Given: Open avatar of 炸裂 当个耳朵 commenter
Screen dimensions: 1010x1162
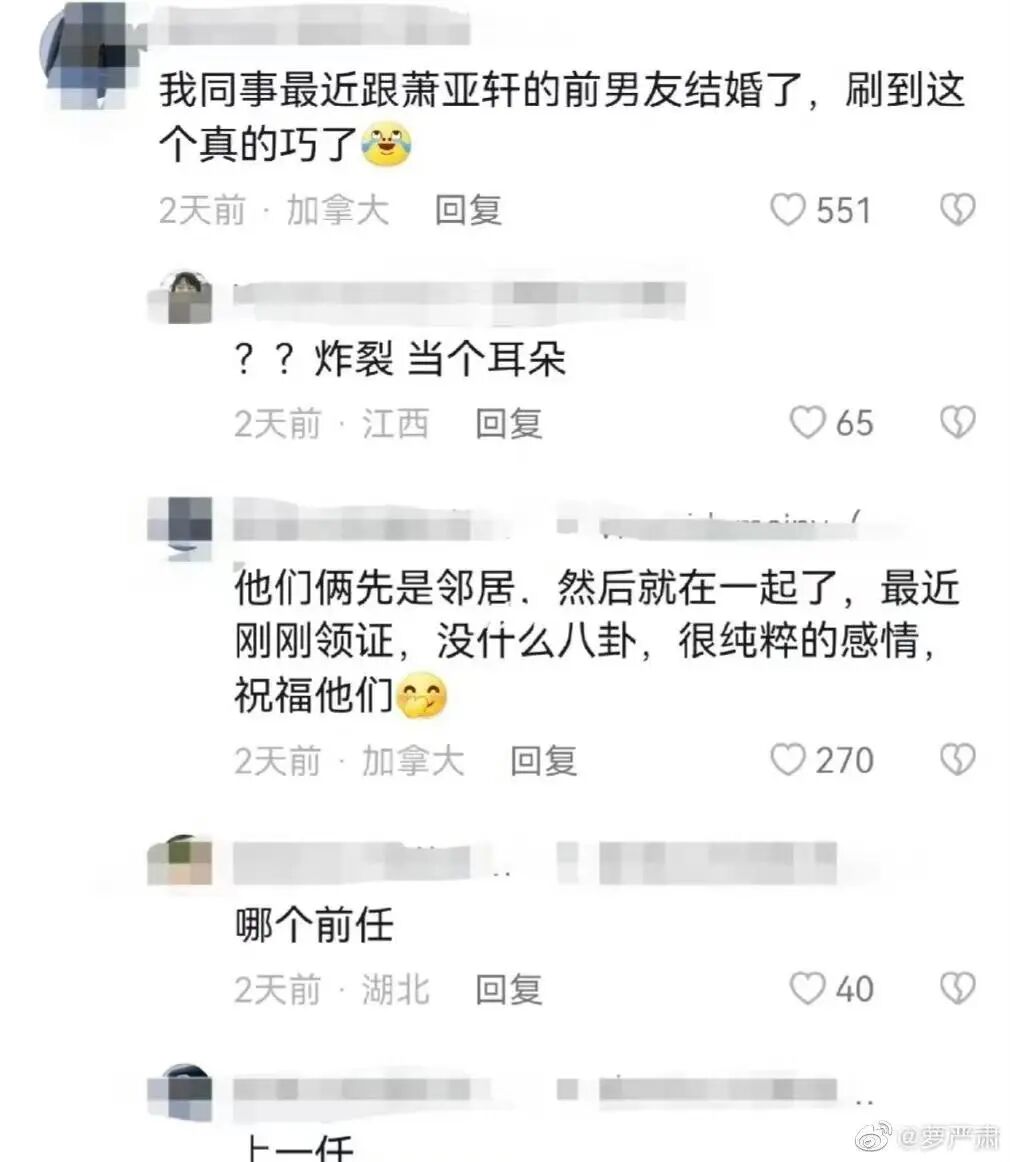Looking at the screenshot, I should (180, 296).
